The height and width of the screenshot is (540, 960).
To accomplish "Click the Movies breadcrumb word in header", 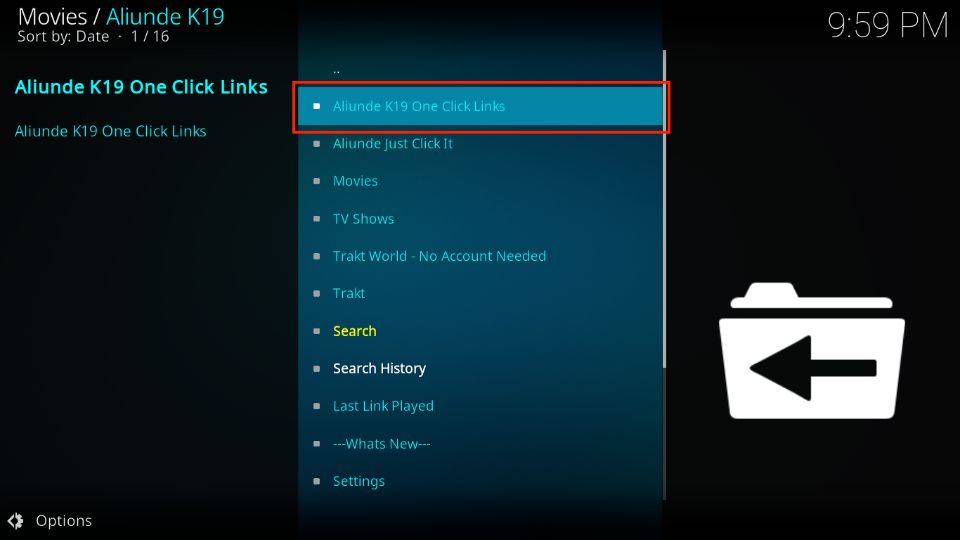I will (x=53, y=17).
